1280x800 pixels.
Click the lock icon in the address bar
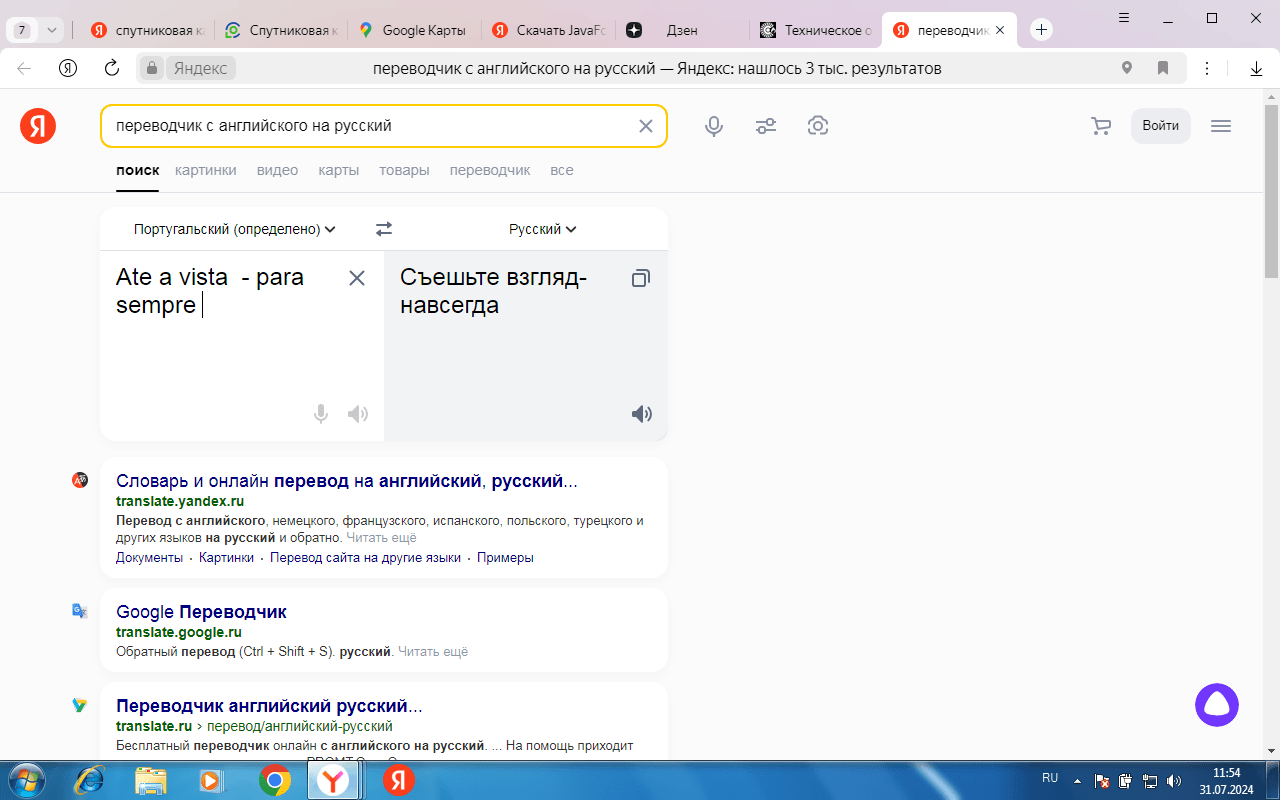click(x=152, y=68)
